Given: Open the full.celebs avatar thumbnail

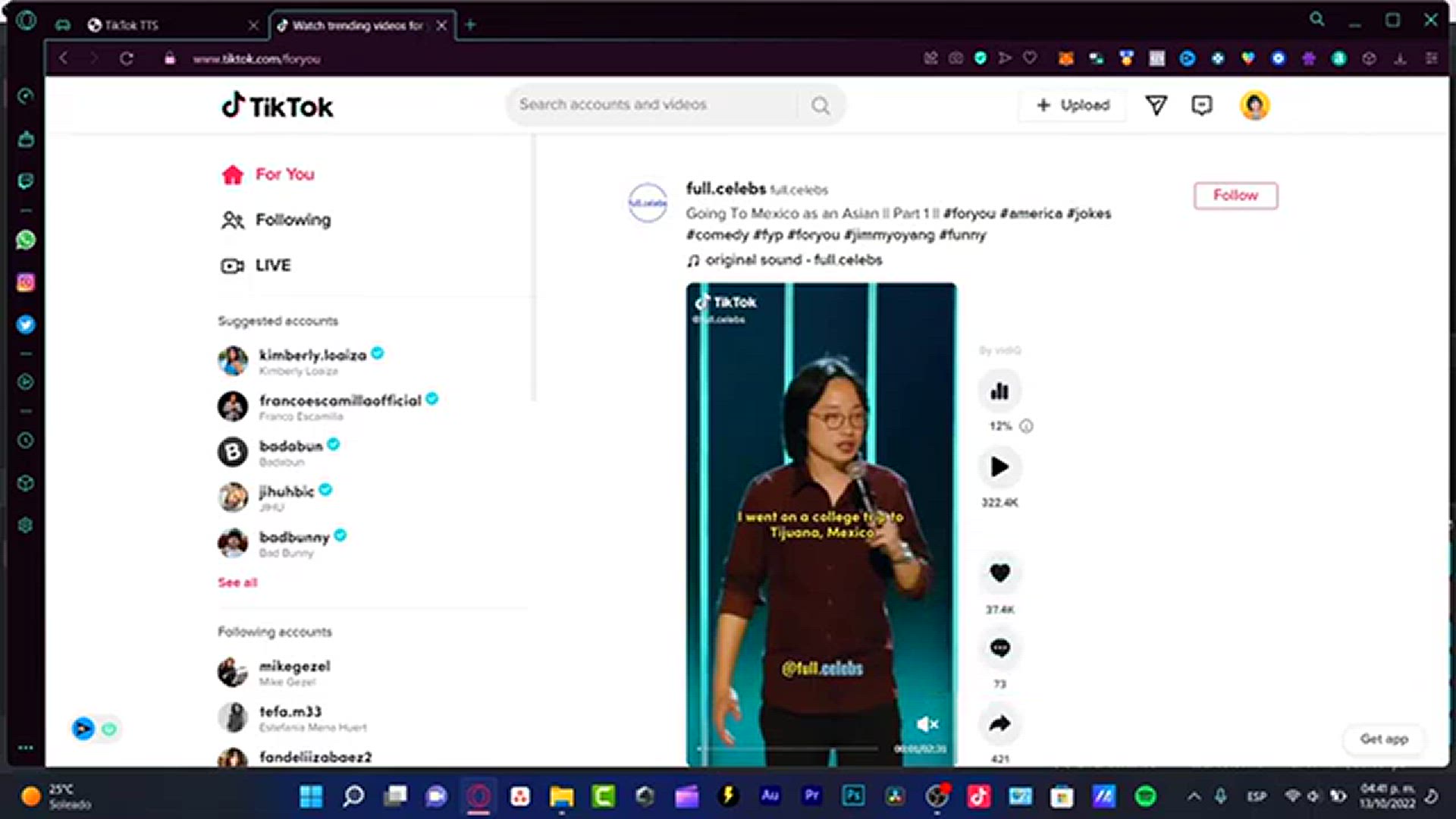Looking at the screenshot, I should tap(648, 202).
